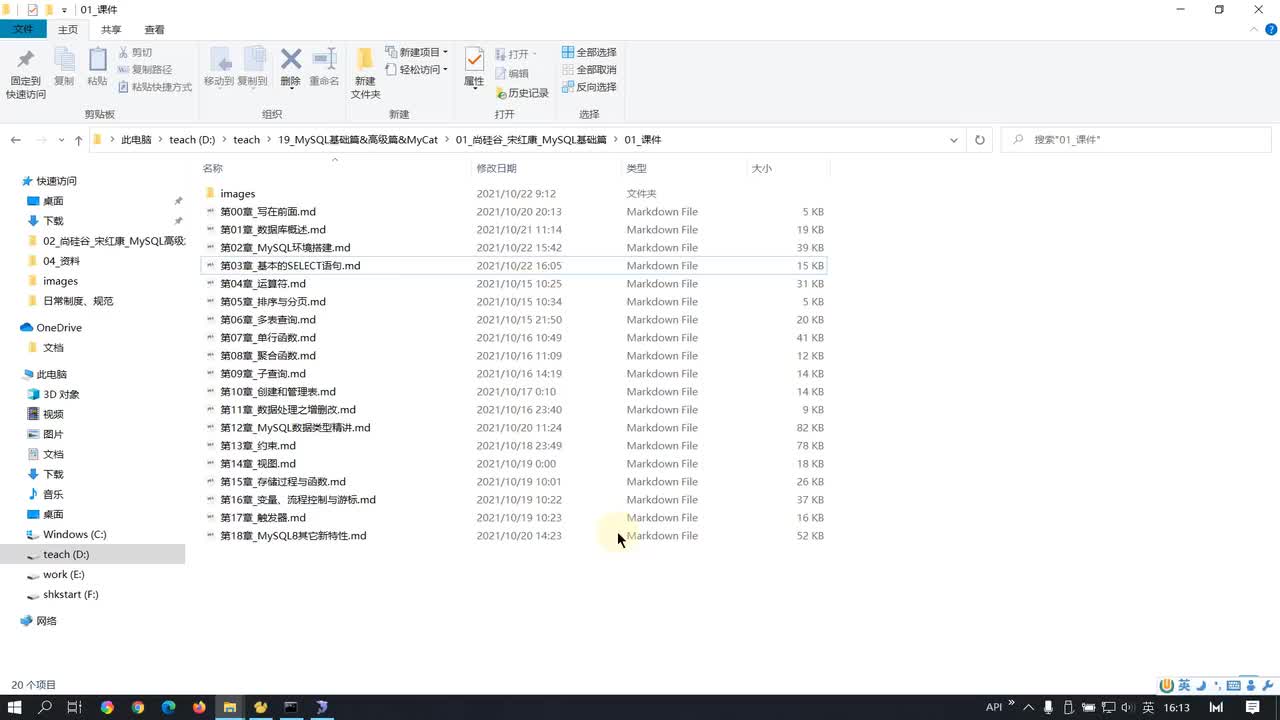Sort by the Type (类型) column header
This screenshot has height=720, width=1280.
pyautogui.click(x=684, y=168)
